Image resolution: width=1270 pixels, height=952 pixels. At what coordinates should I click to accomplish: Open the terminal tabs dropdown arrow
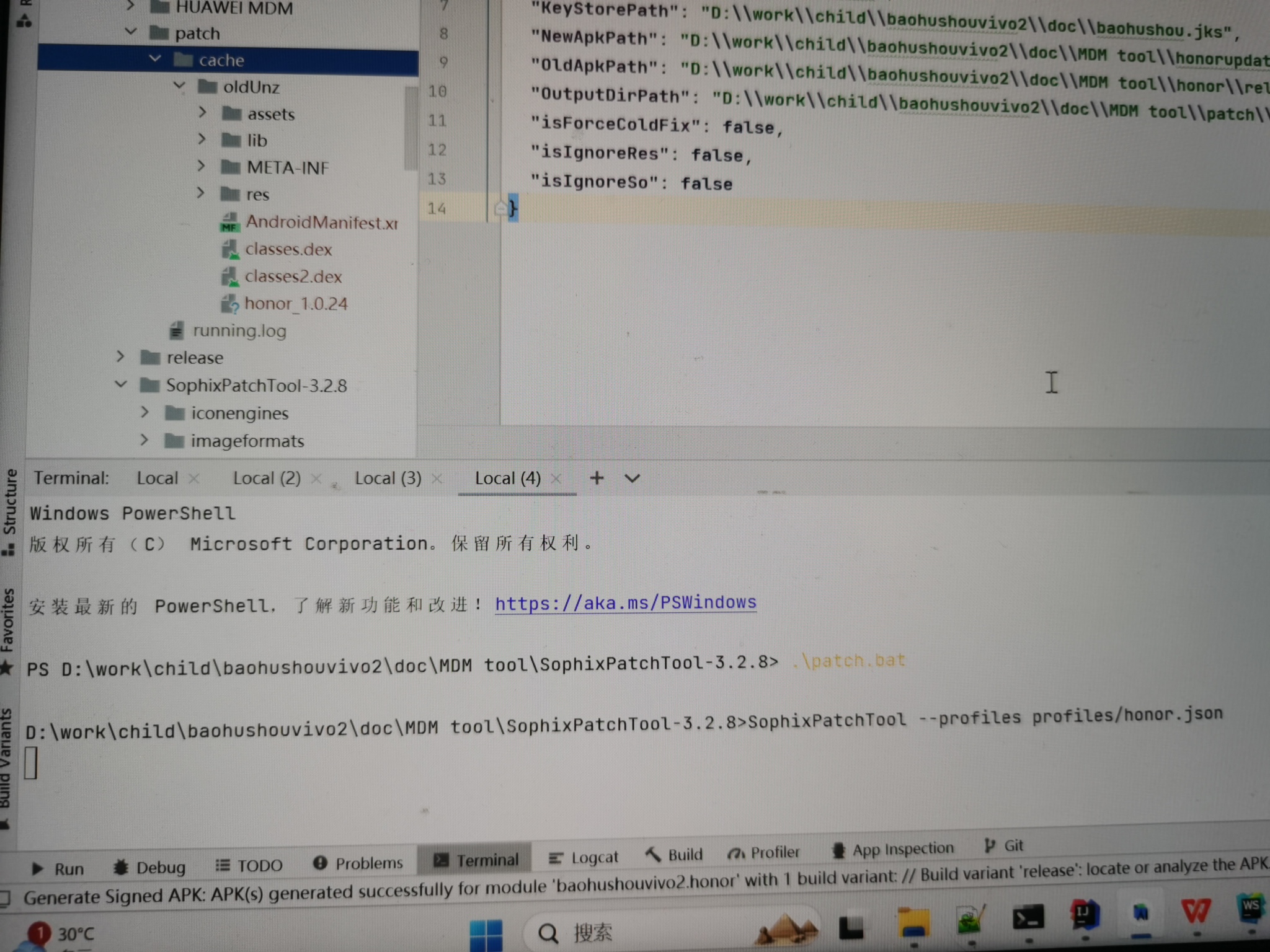(x=632, y=478)
